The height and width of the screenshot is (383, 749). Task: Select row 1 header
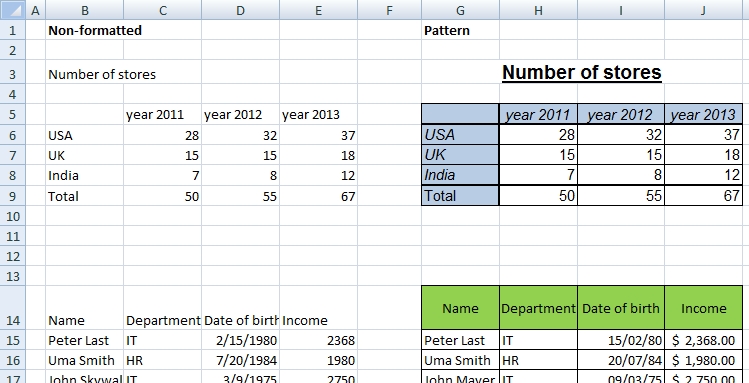click(12, 30)
